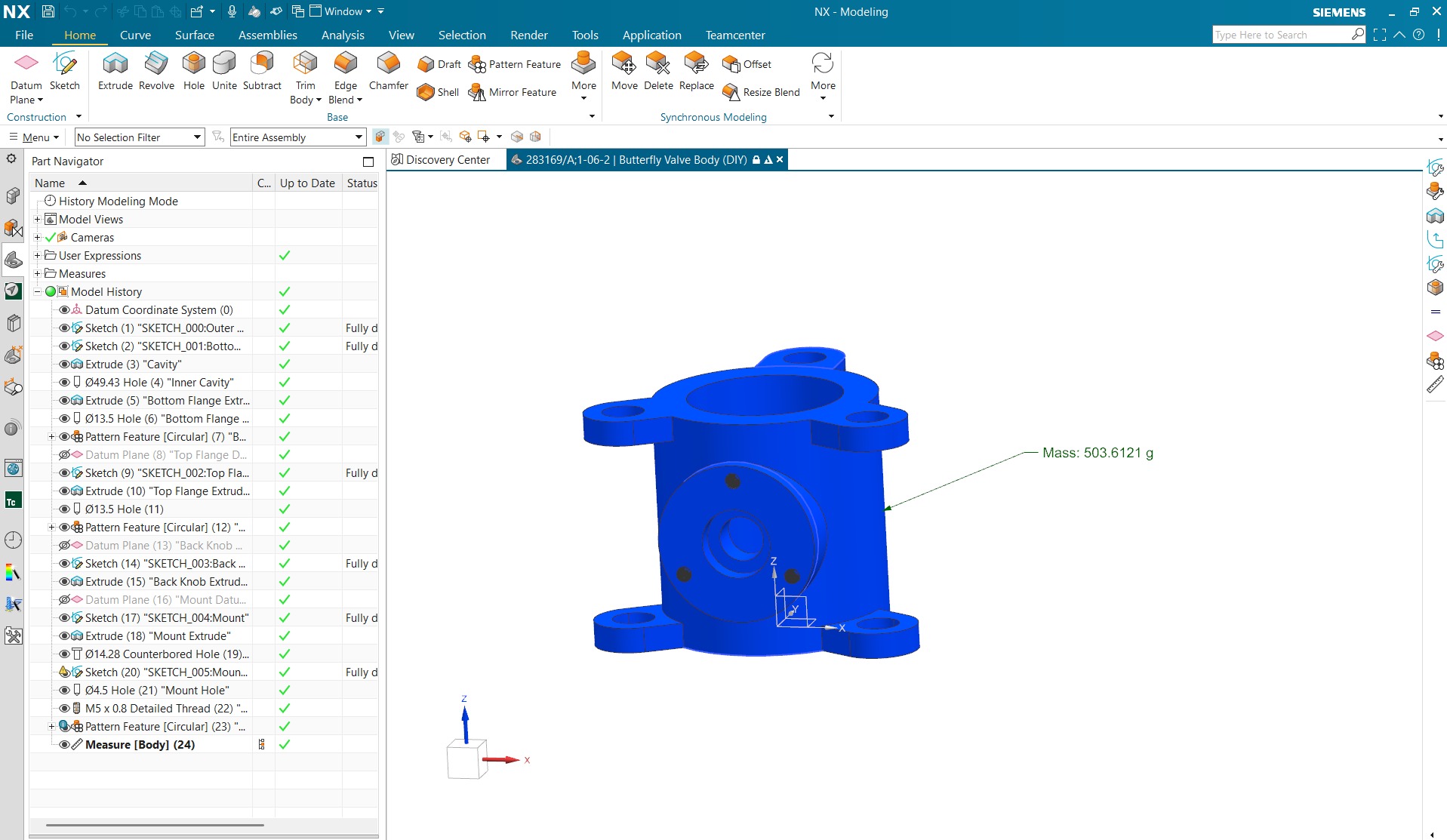Click the Subtract boolean tool
Viewport: 1447px width, 840px height.
point(262,72)
